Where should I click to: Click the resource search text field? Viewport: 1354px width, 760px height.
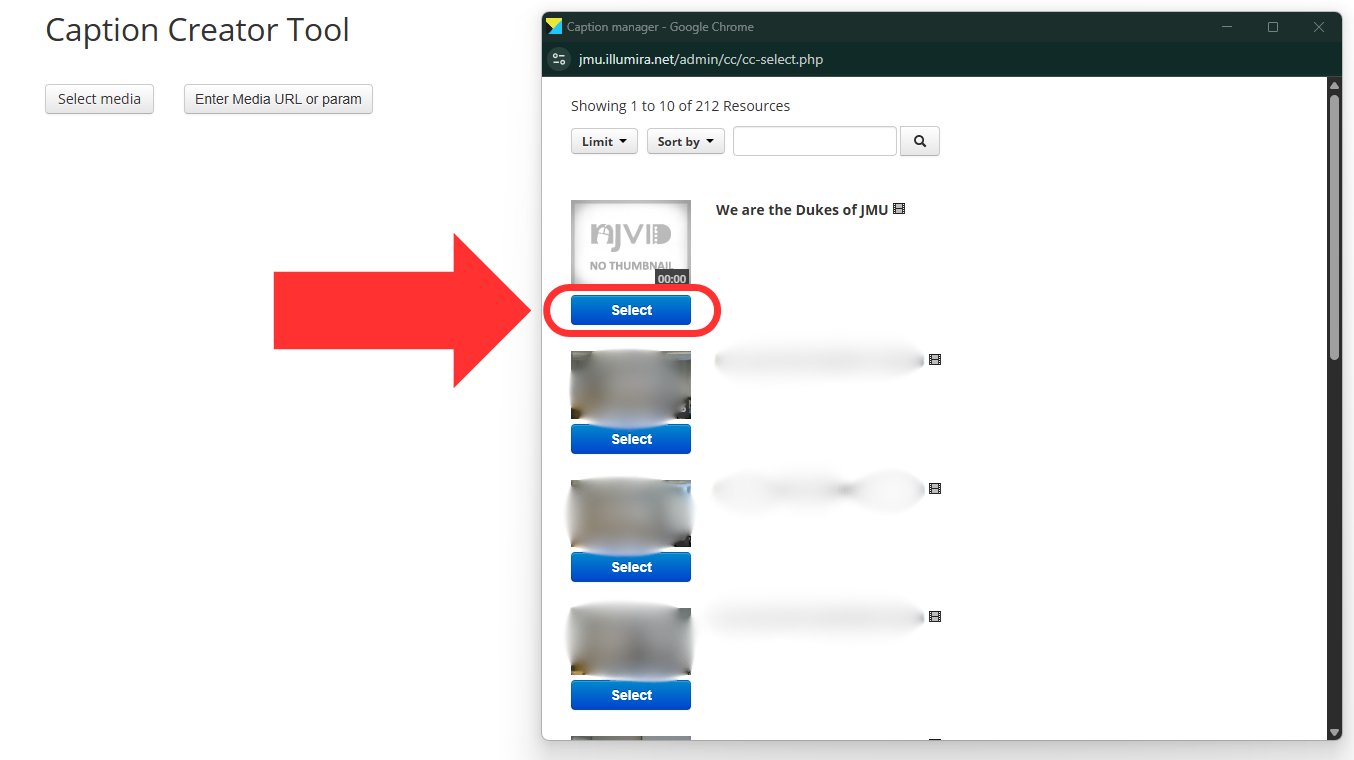[x=815, y=141]
